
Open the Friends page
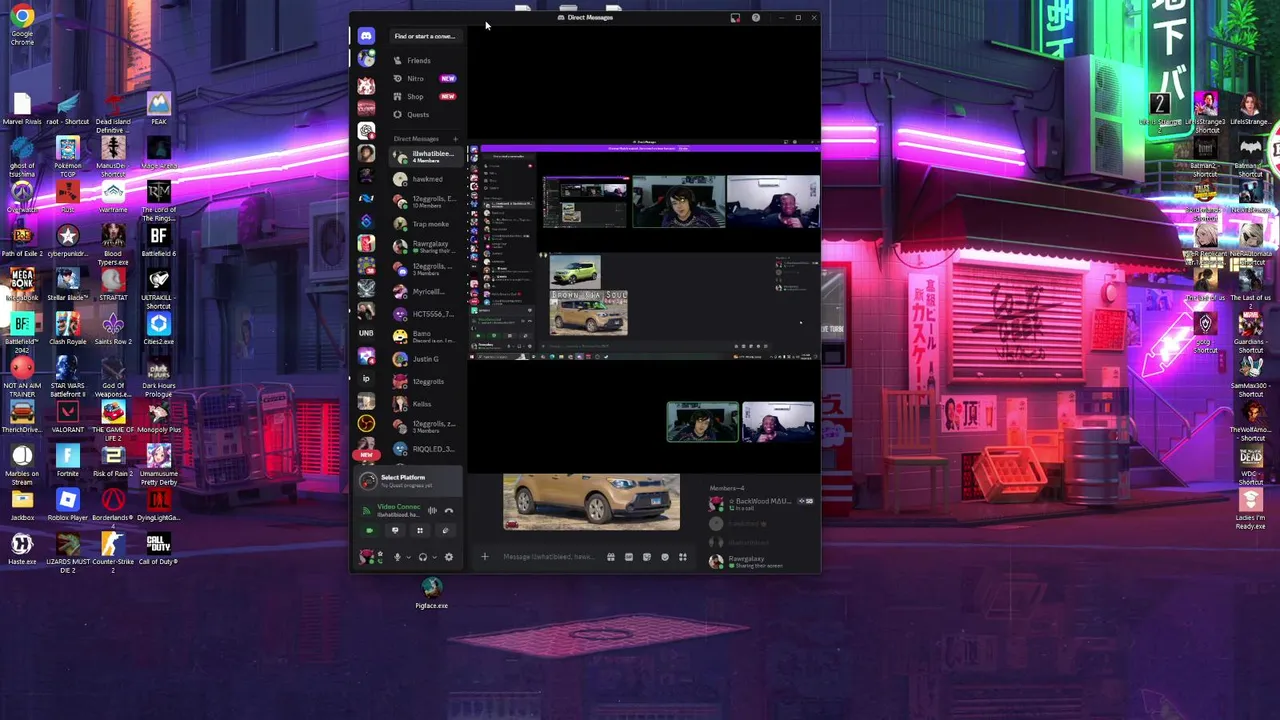pyautogui.click(x=427, y=61)
